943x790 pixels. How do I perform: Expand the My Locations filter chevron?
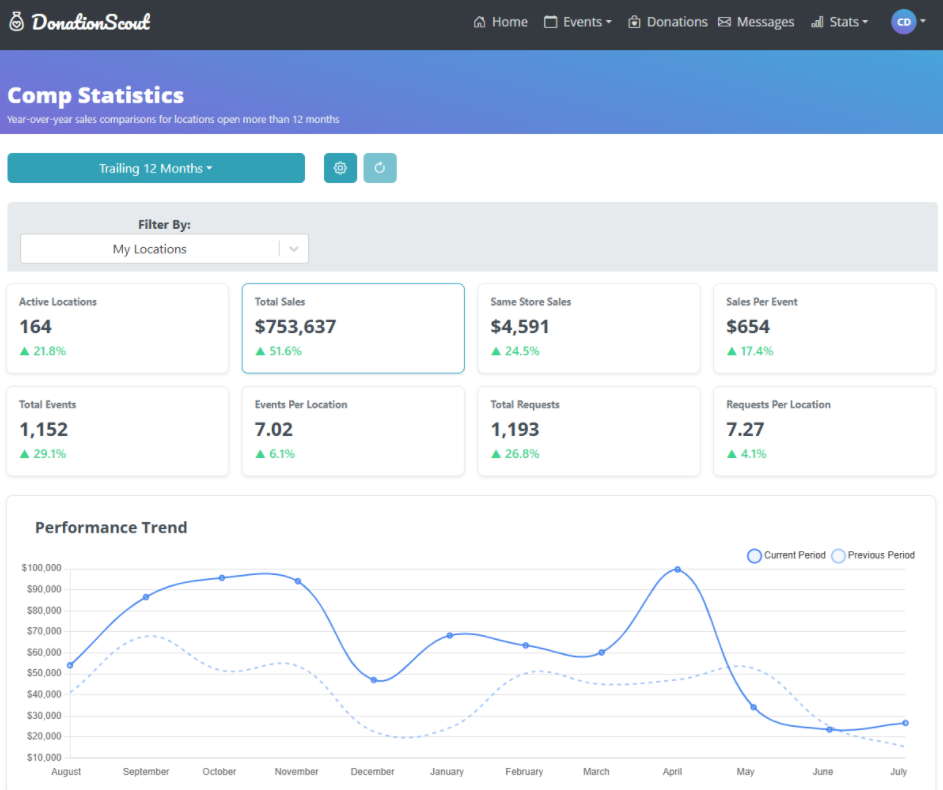coord(294,249)
